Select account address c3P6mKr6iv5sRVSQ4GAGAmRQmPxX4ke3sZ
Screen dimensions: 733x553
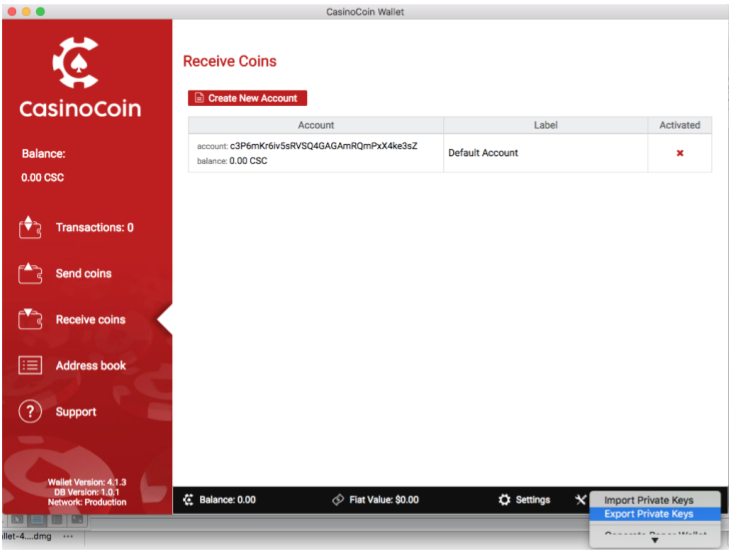(x=323, y=146)
